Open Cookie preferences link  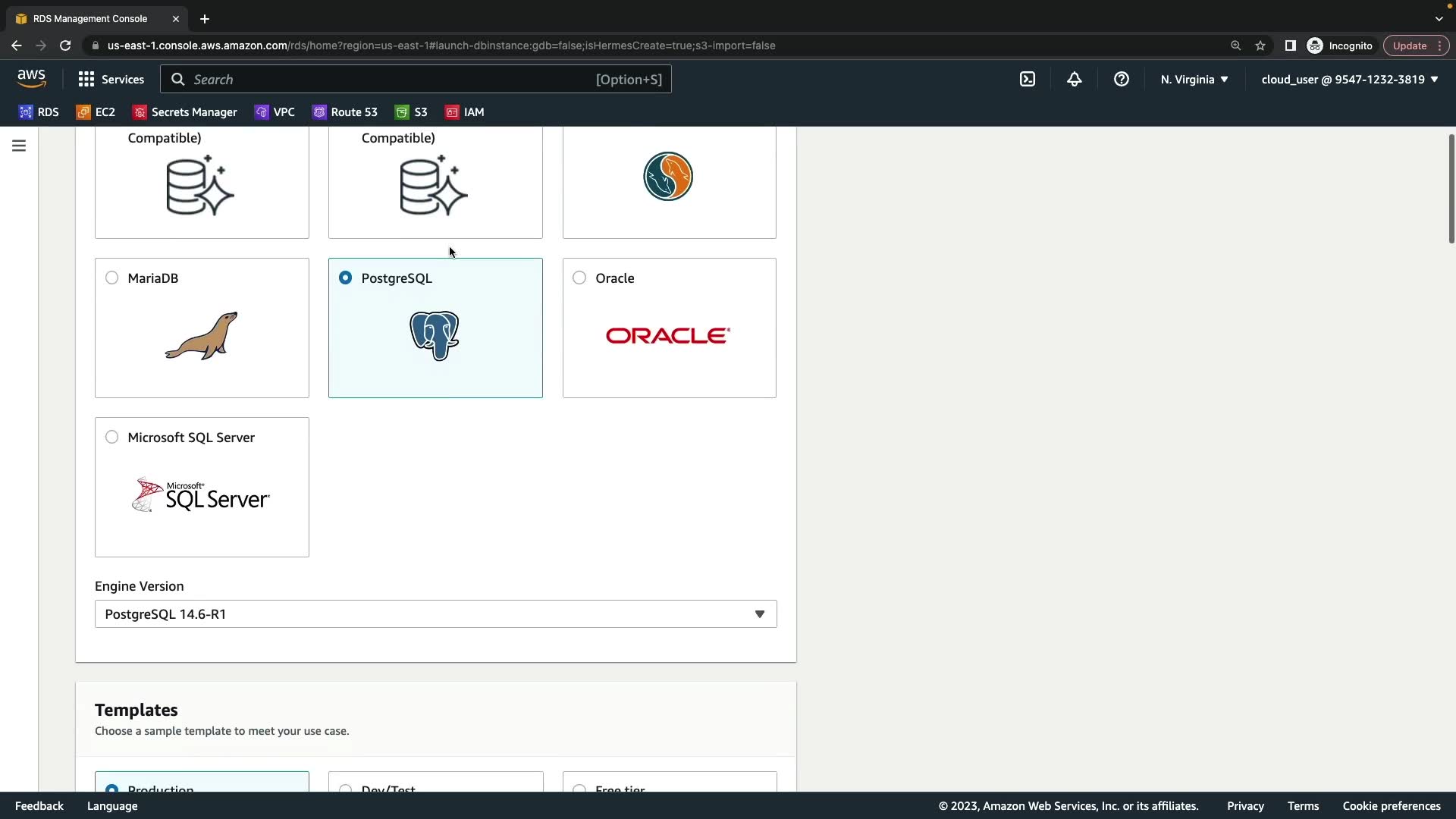coord(1391,806)
